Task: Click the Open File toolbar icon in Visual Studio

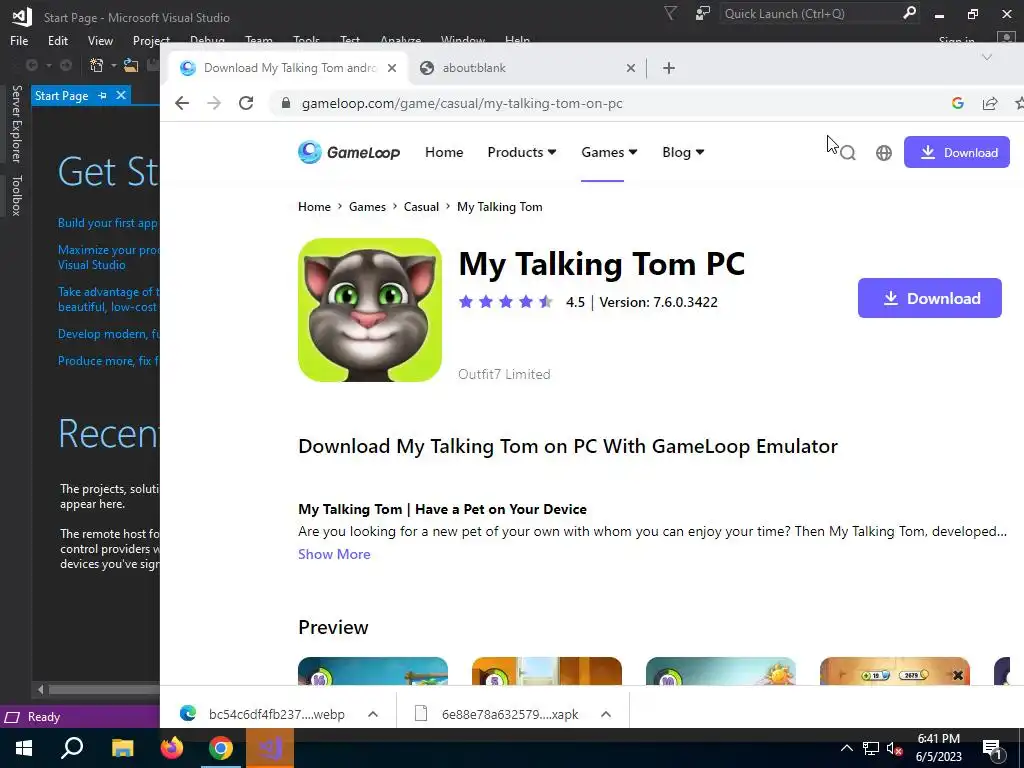Action: point(131,65)
